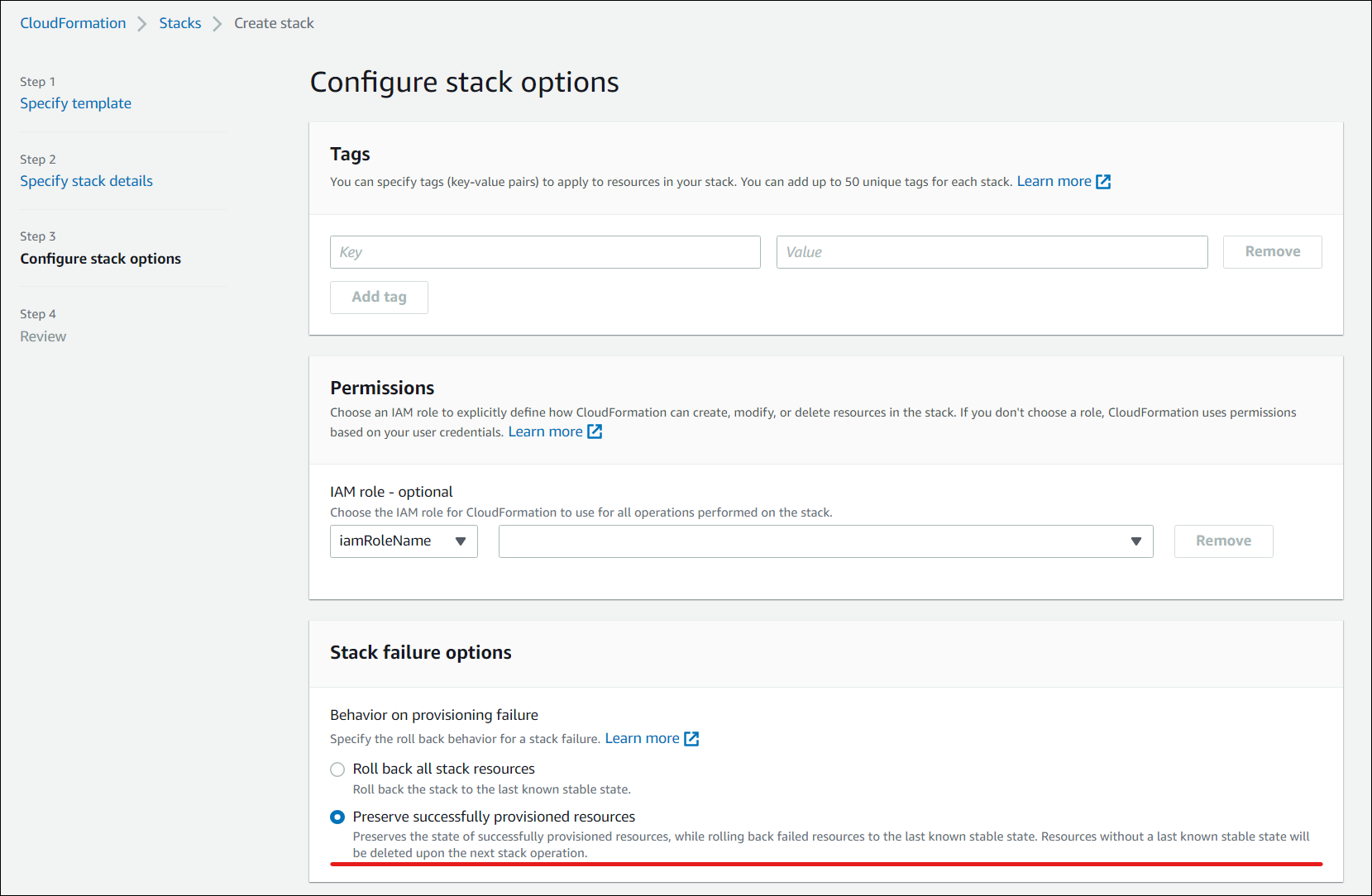Select Preserve successfully provisioned resources option
Viewport: 1372px width, 896px height.
tap(337, 817)
